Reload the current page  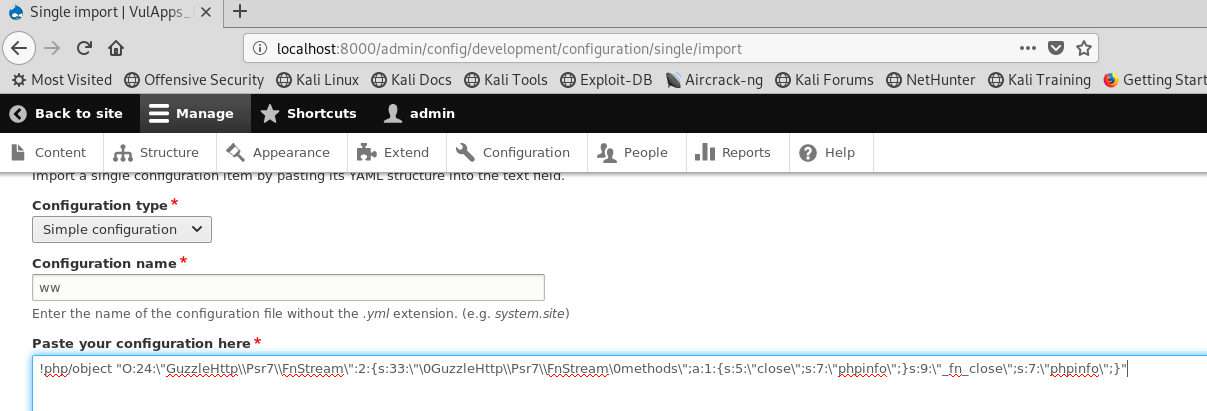point(85,47)
